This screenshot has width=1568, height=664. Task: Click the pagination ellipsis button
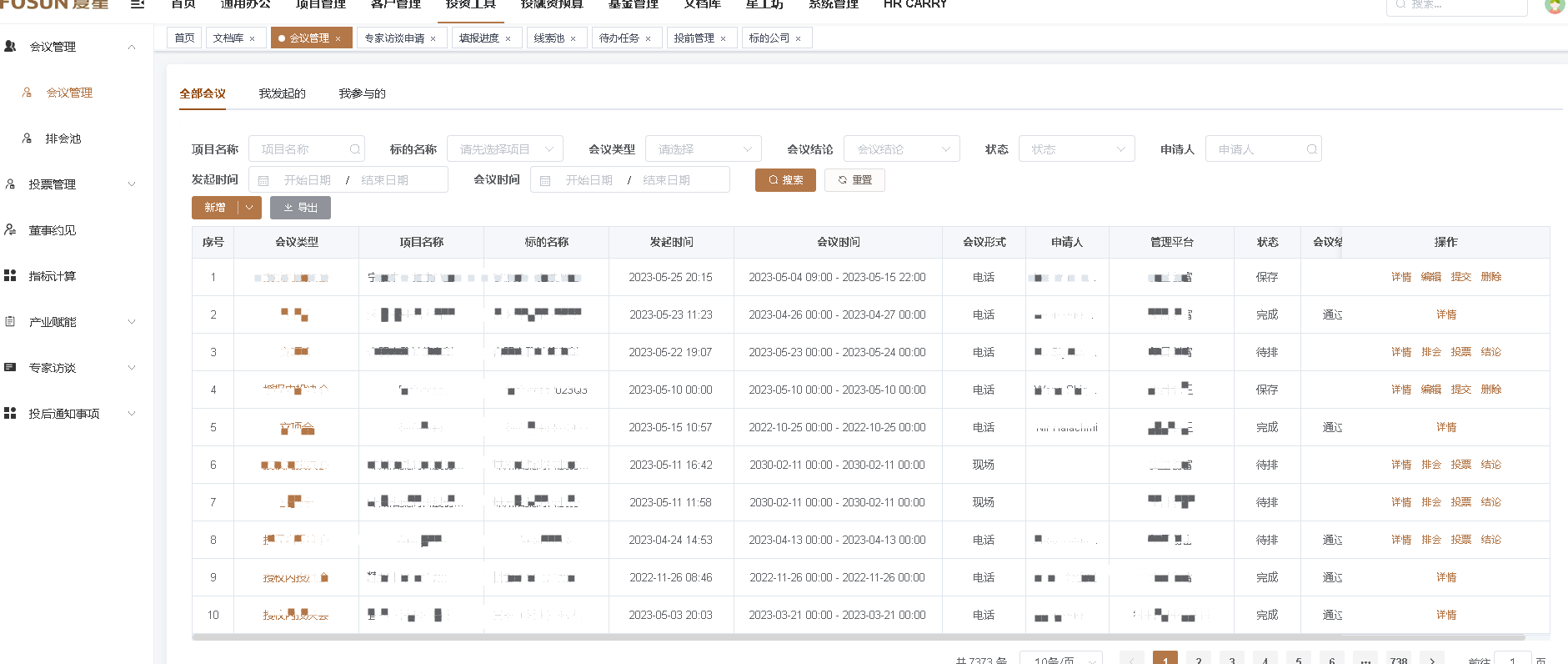point(1365,659)
